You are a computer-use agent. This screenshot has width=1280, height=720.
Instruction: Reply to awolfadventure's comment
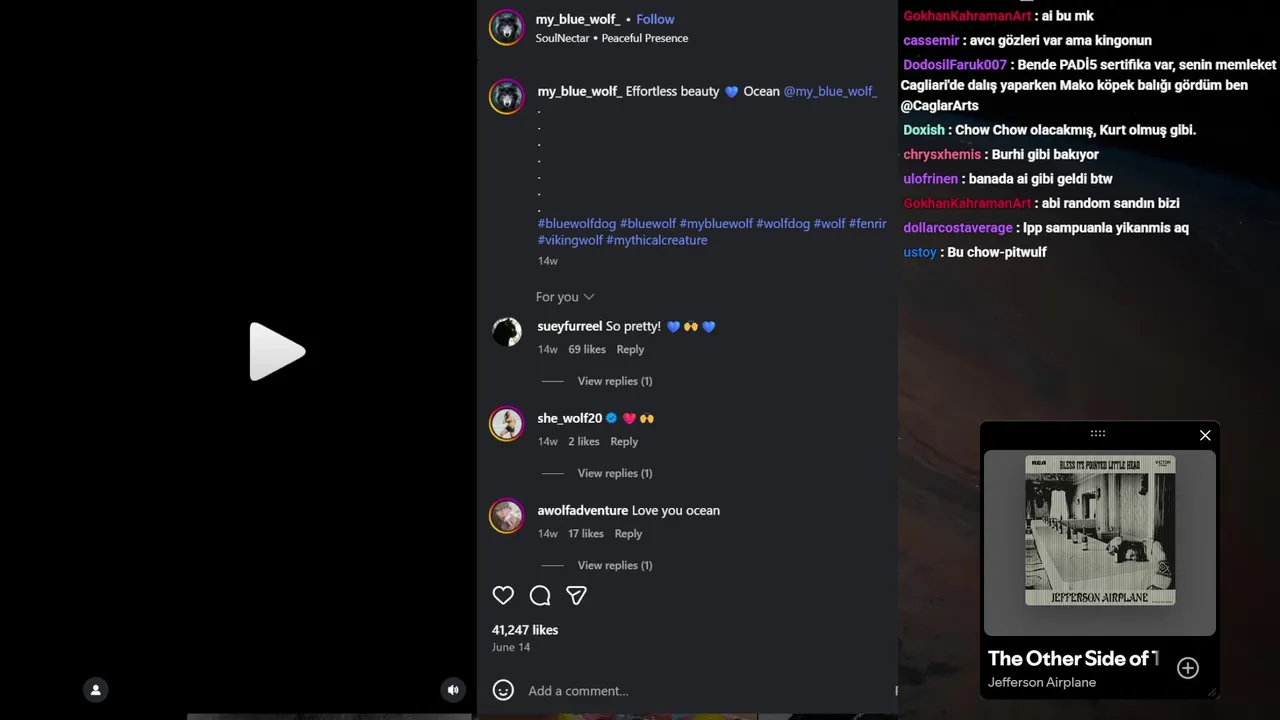628,534
